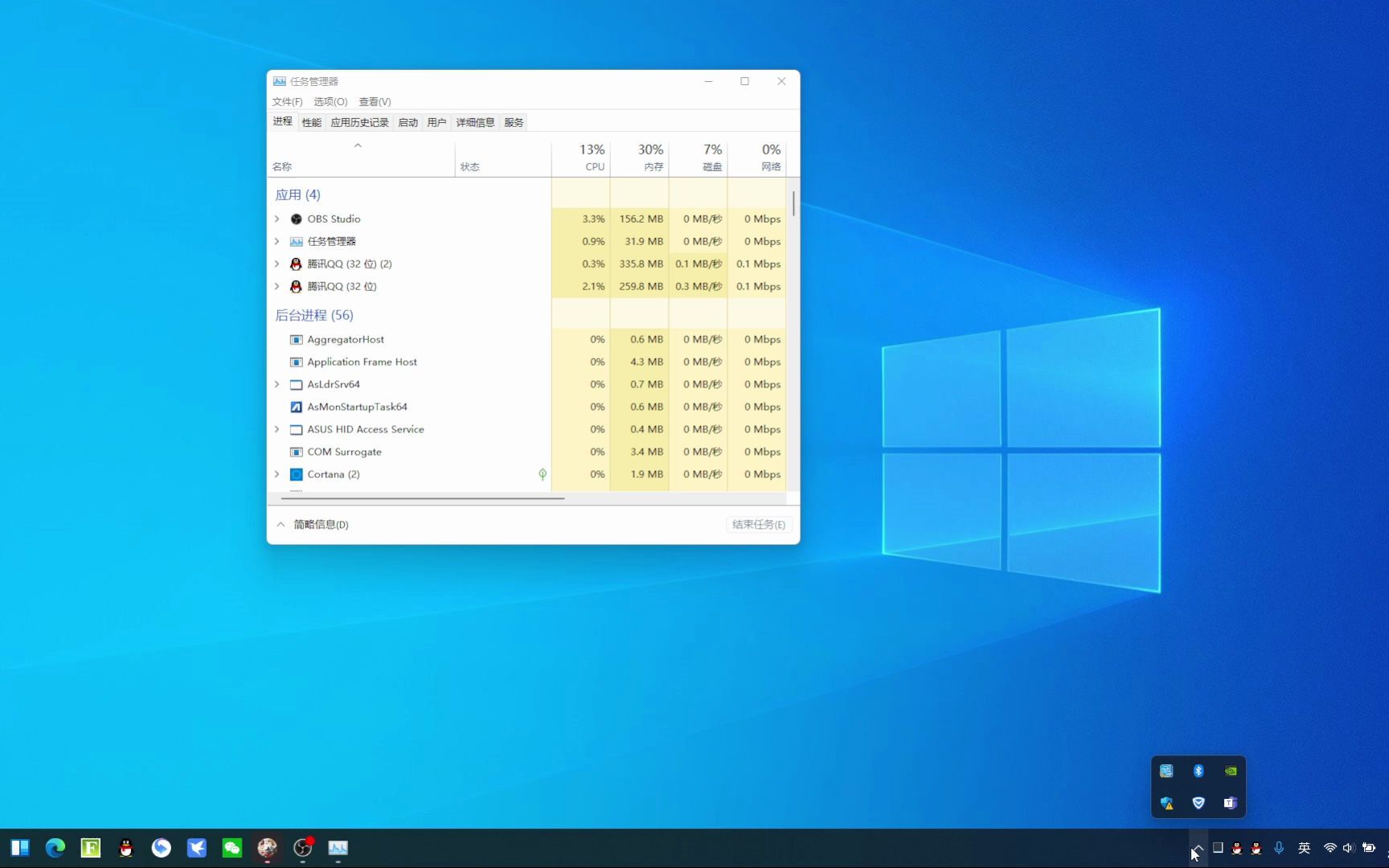Open the 文件(F) menu
This screenshot has width=1389, height=868.
pyautogui.click(x=287, y=101)
